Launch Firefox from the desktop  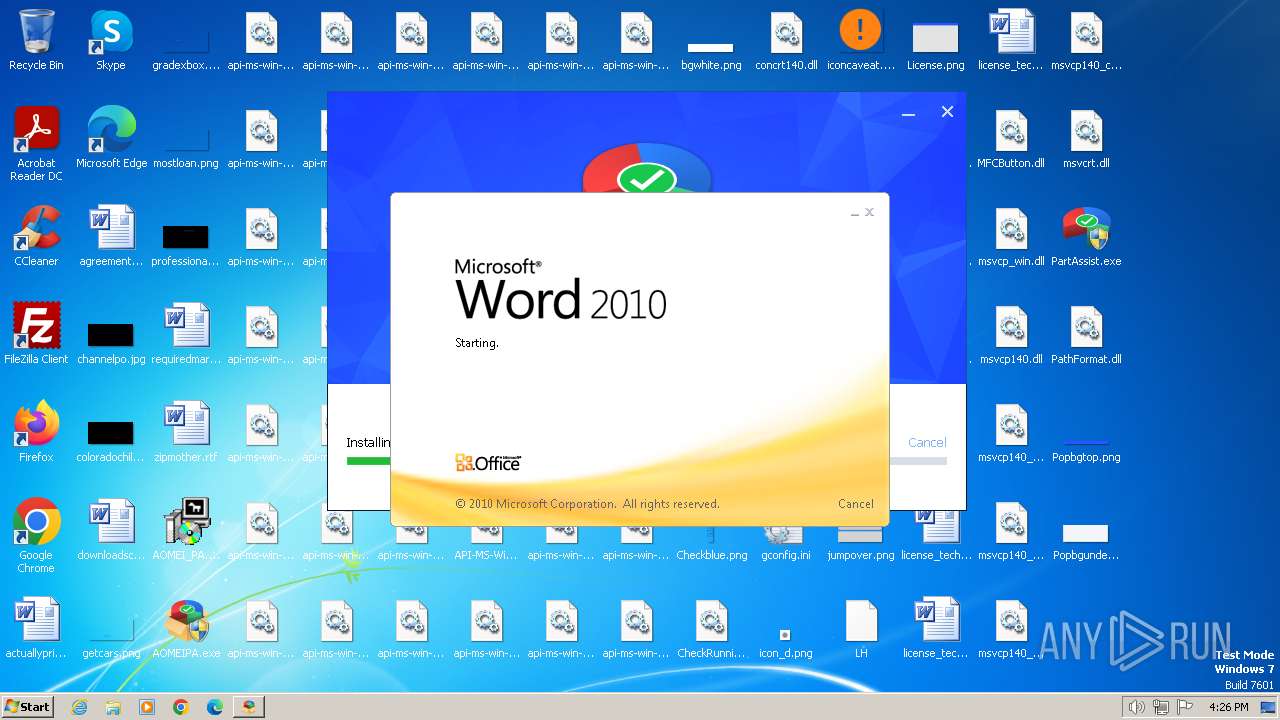point(36,432)
